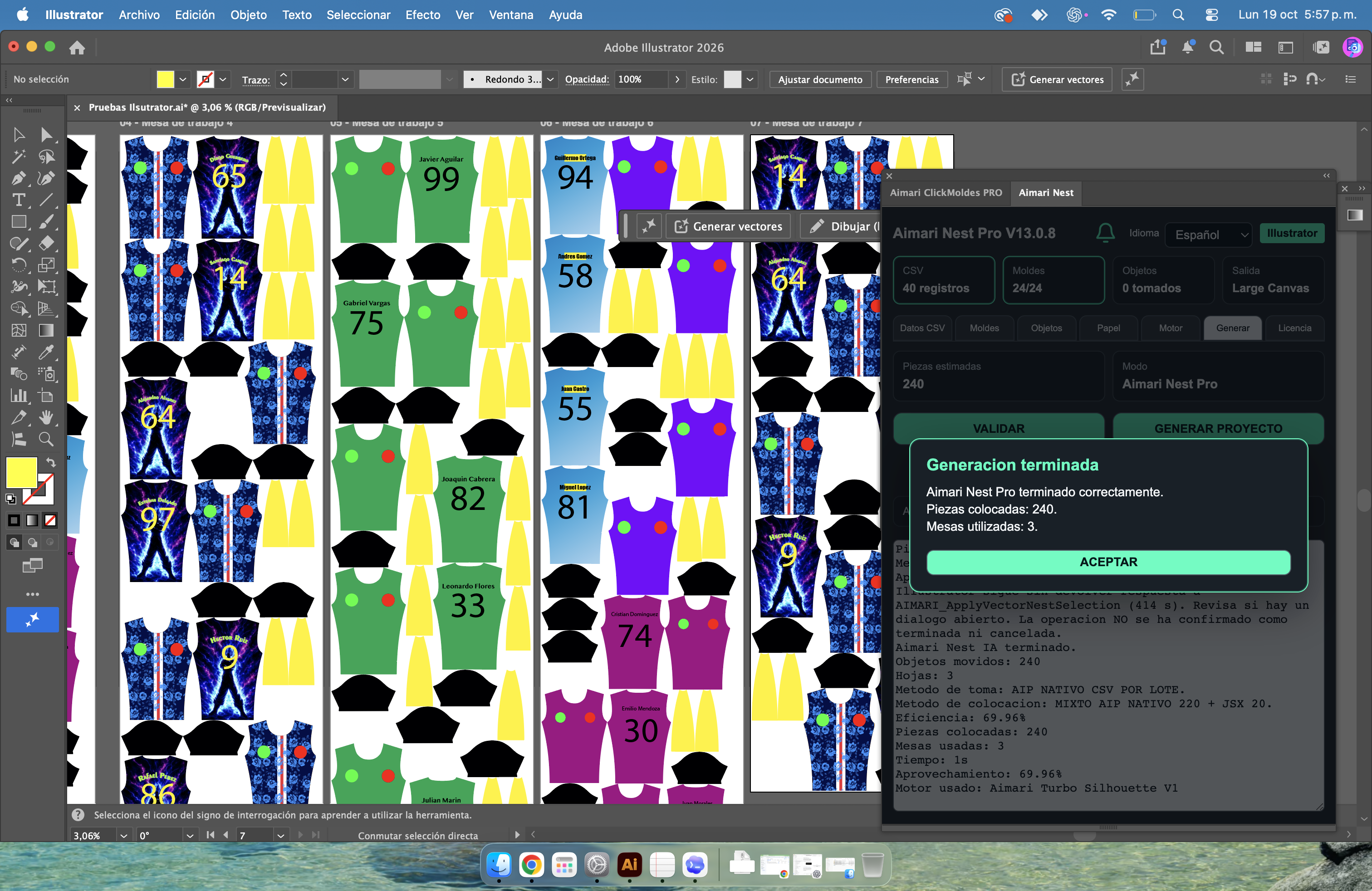Image resolution: width=1372 pixels, height=891 pixels.
Task: Expand the Estilo graphic style dropdown
Action: (750, 79)
